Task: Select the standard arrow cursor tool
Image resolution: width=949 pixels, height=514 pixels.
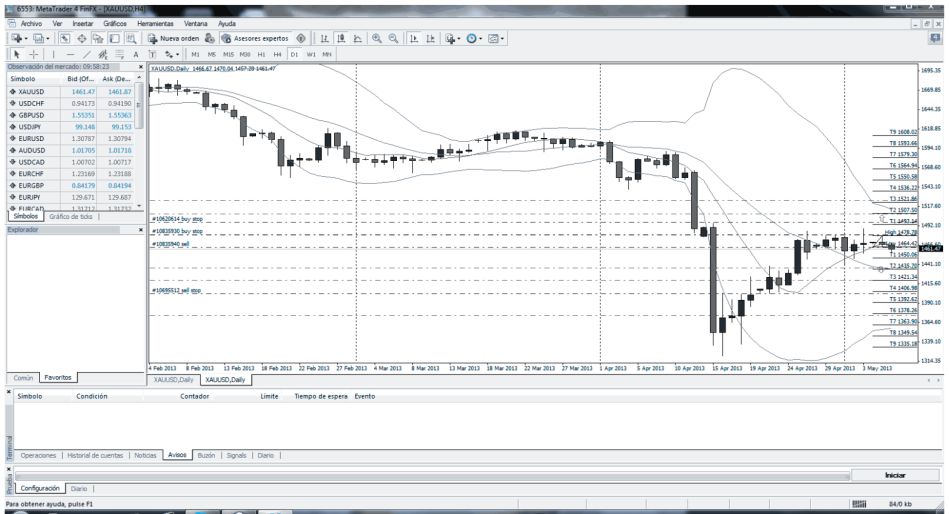Action: click(x=16, y=53)
